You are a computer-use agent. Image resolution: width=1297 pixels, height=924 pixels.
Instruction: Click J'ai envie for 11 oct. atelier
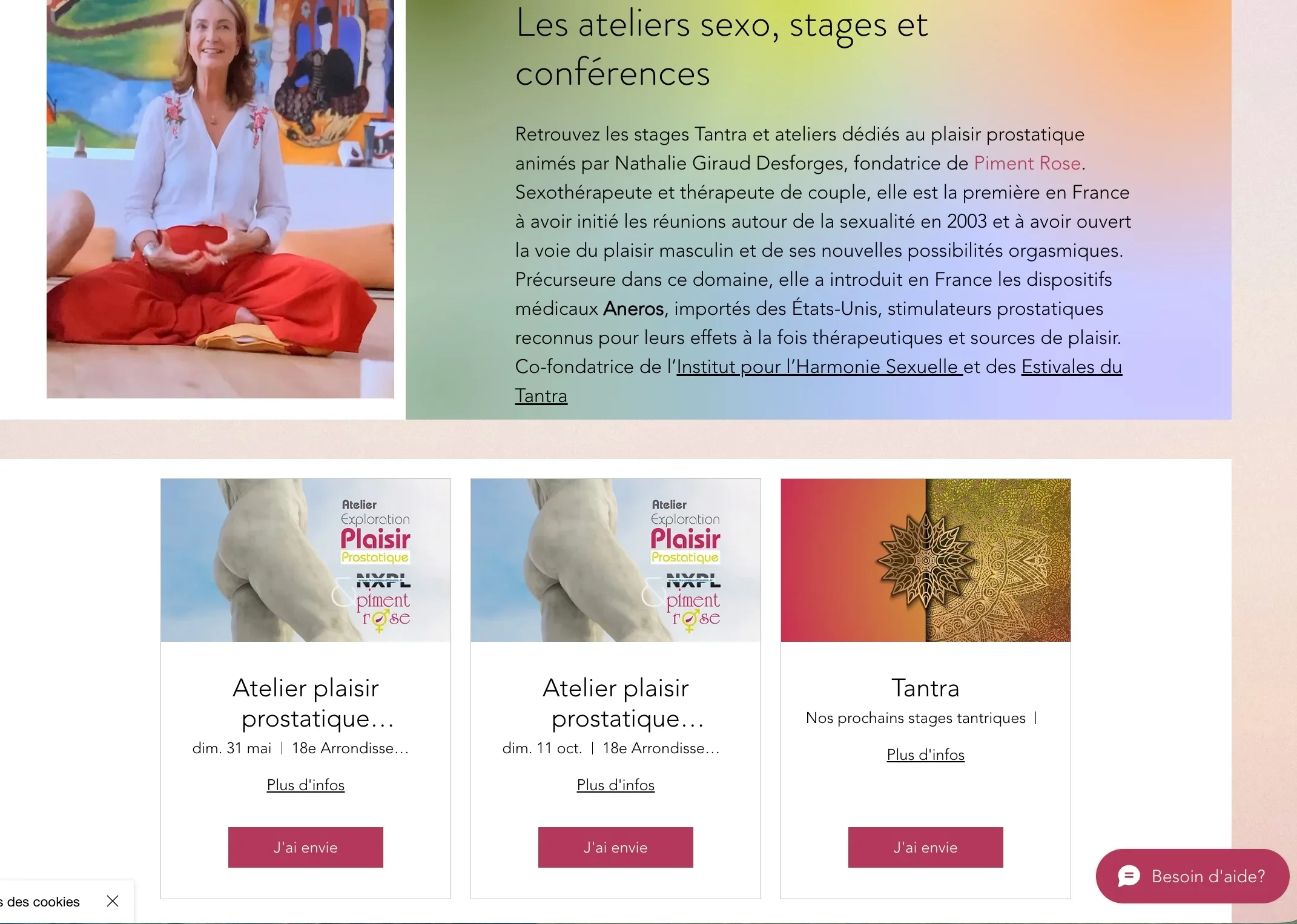pyautogui.click(x=616, y=847)
